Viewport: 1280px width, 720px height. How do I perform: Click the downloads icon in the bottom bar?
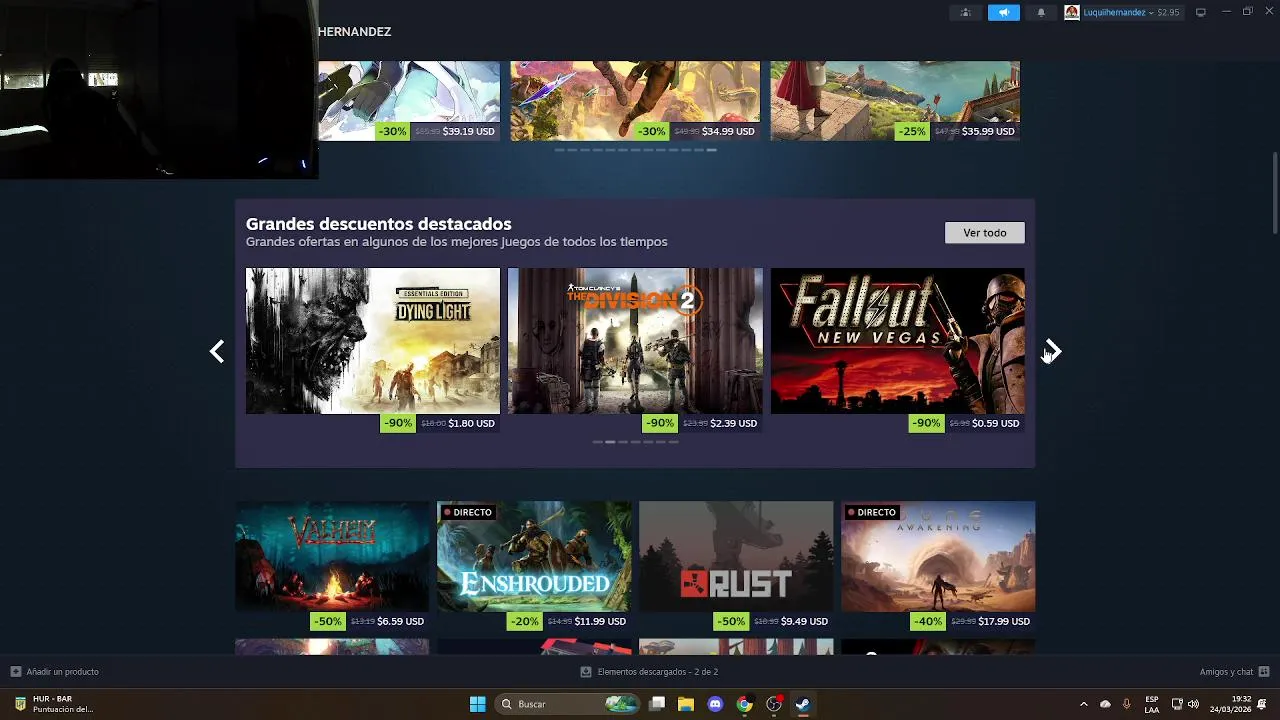coord(586,672)
